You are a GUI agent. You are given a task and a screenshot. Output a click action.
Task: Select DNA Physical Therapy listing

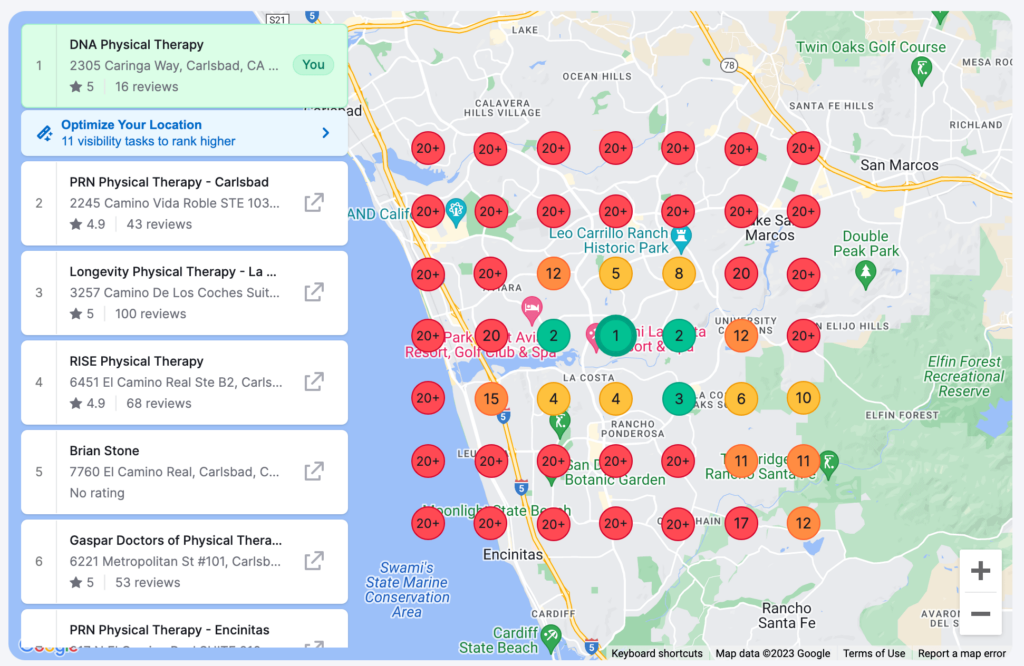click(184, 66)
